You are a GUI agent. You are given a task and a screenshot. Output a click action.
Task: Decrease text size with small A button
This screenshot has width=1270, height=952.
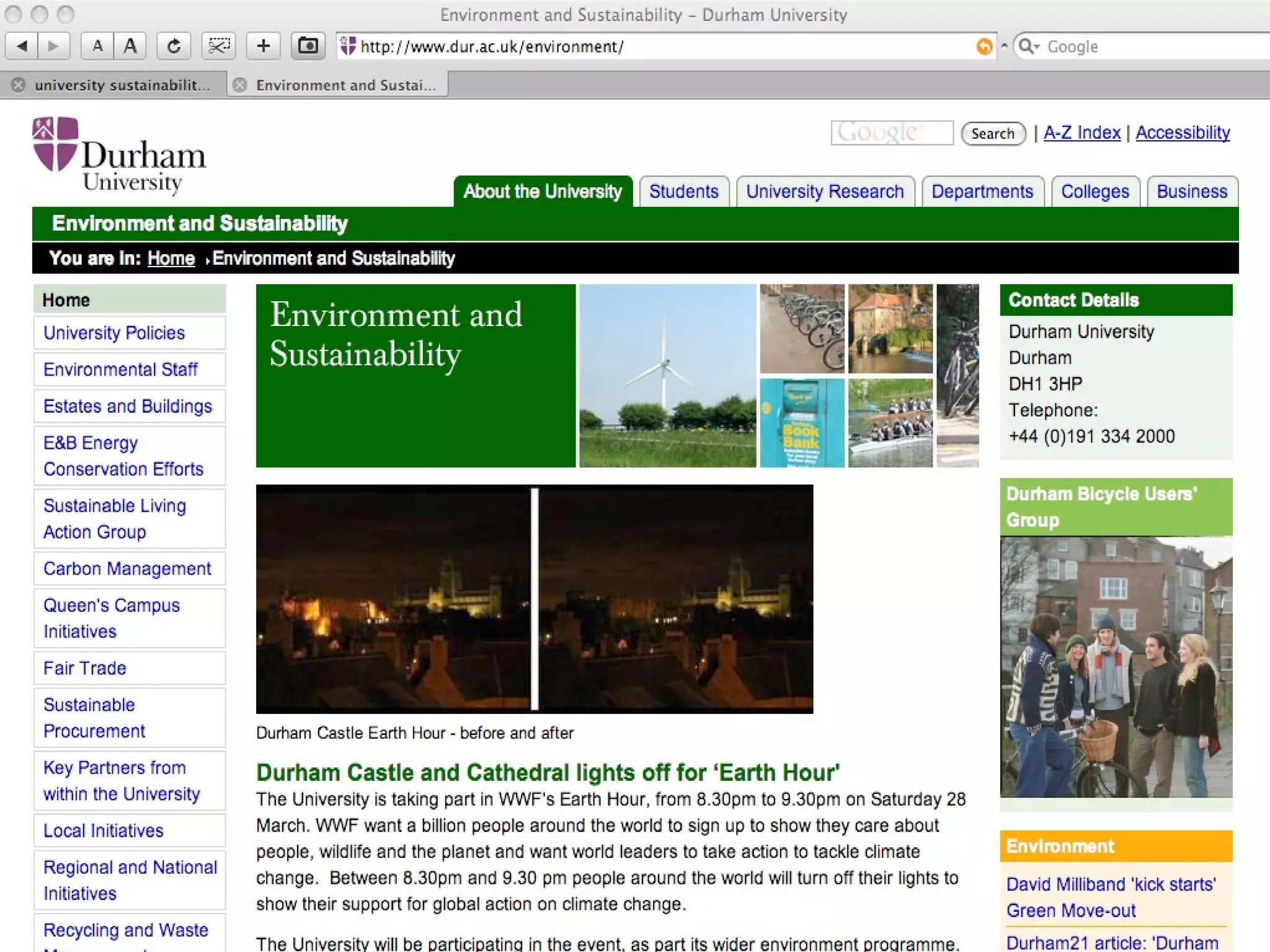click(x=97, y=46)
